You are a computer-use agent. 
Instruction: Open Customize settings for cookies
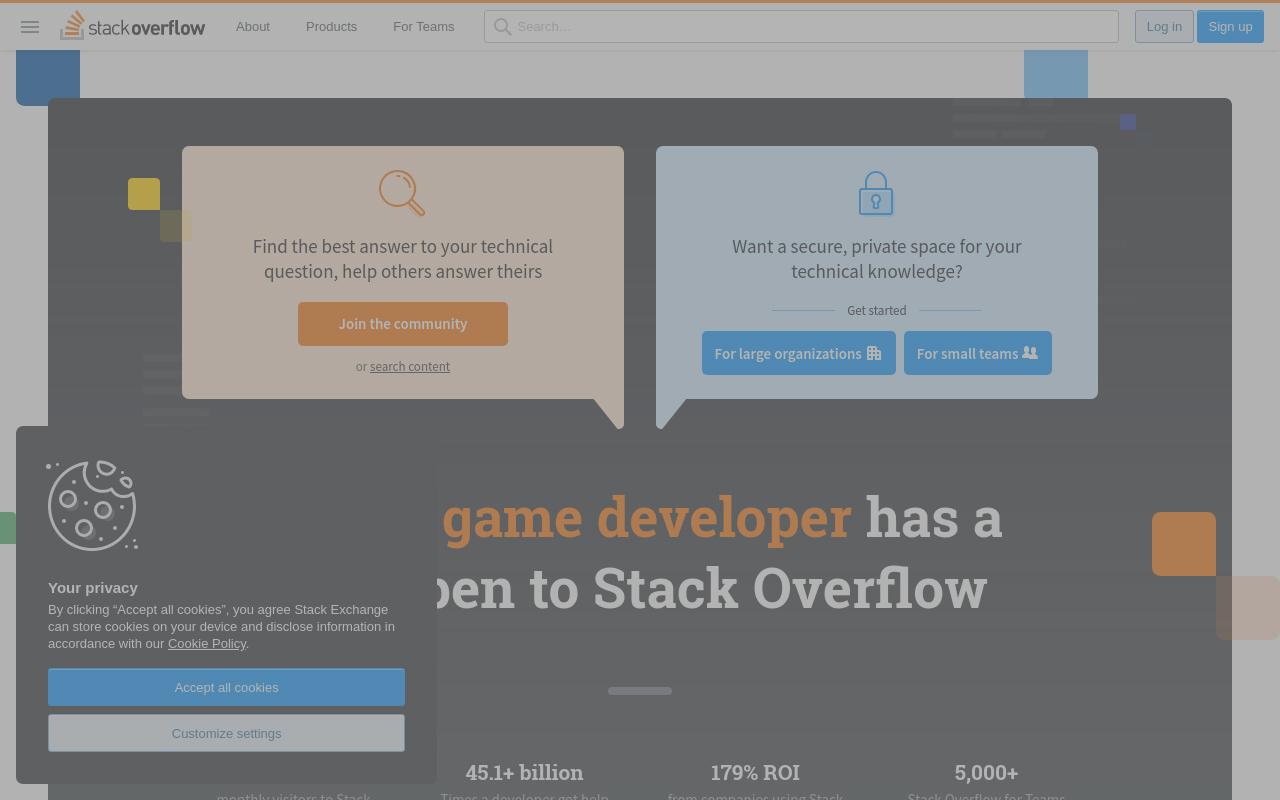coord(226,733)
